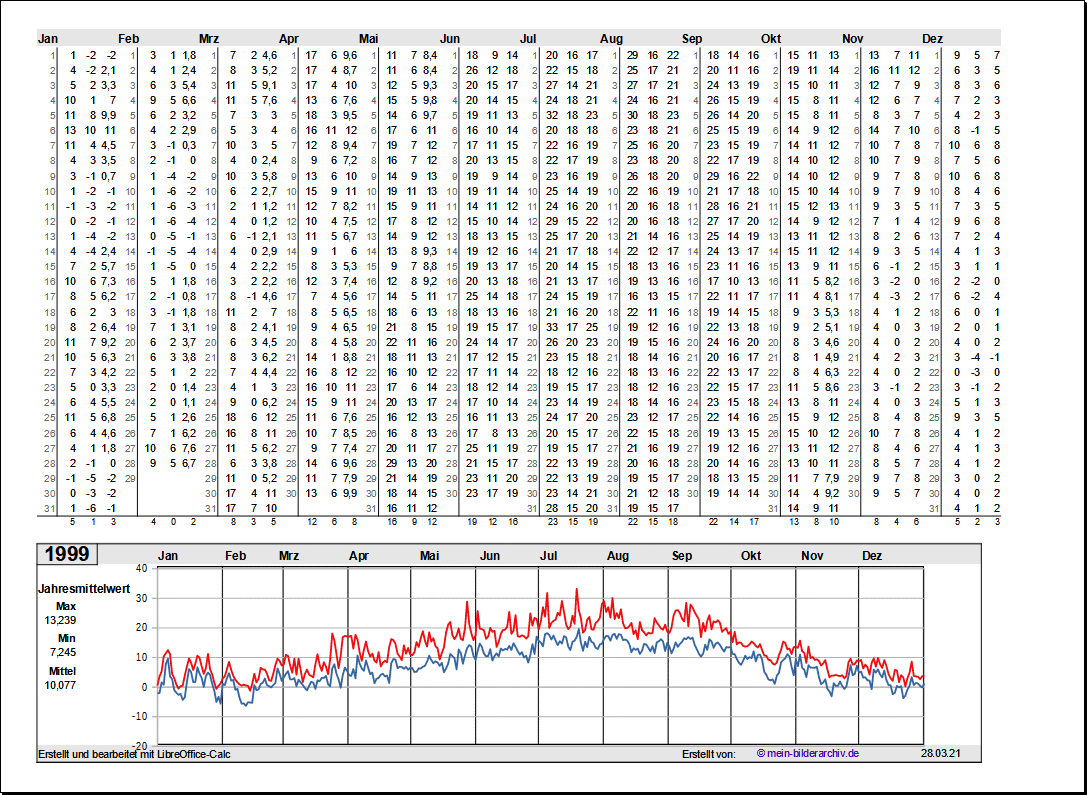Click the Max value 13,239

click(60, 620)
